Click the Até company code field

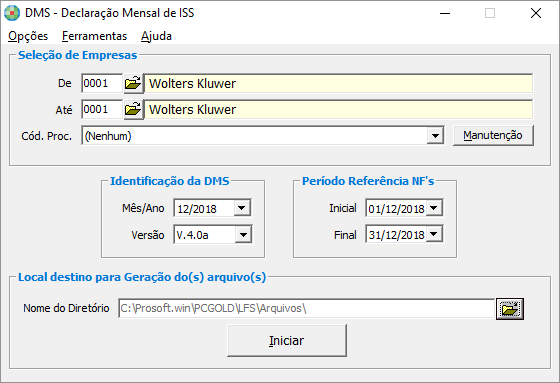click(102, 109)
